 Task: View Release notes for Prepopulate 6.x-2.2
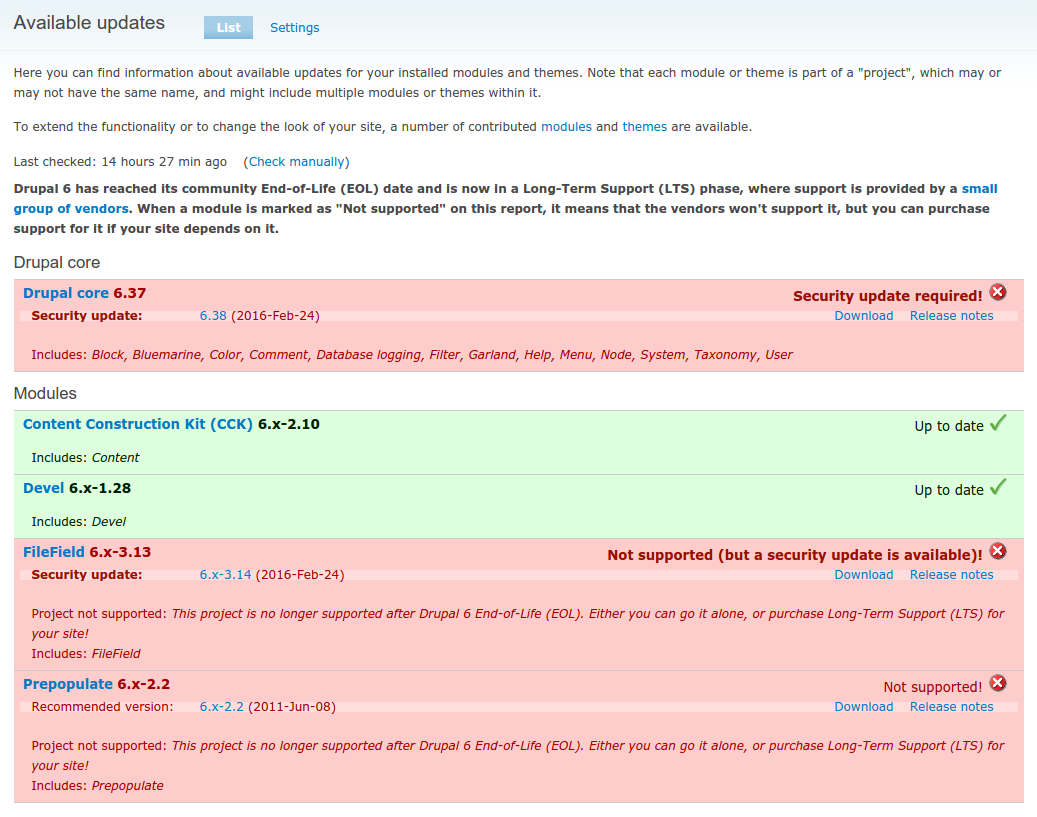pyautogui.click(x=951, y=707)
